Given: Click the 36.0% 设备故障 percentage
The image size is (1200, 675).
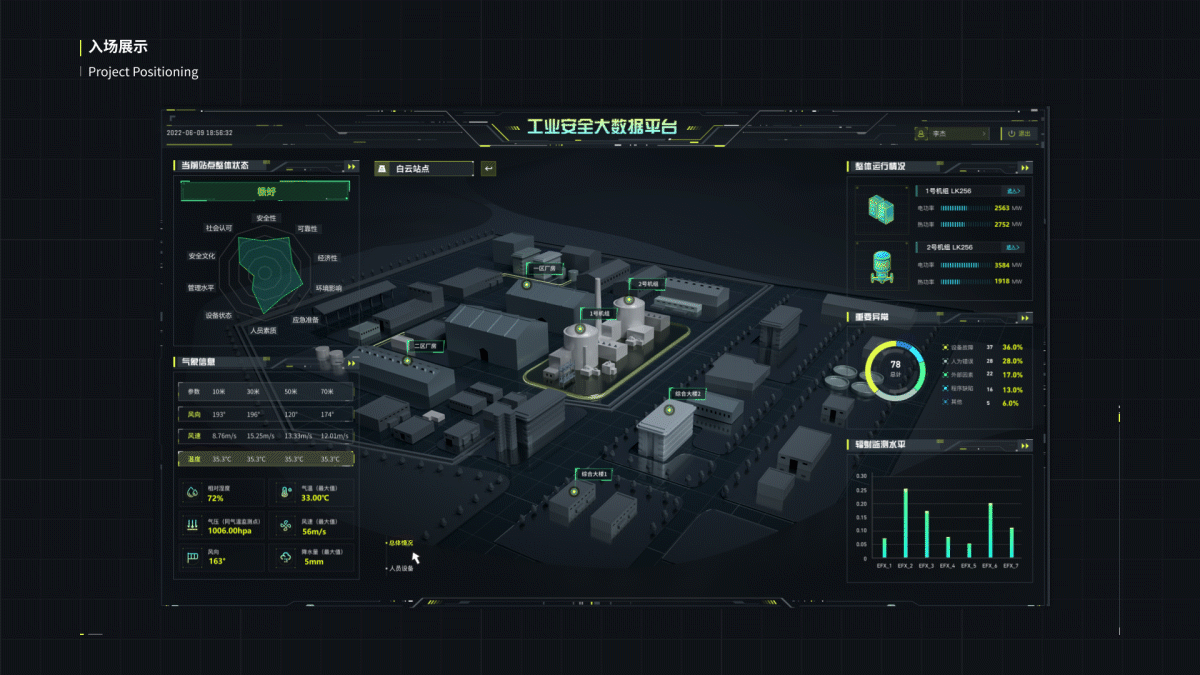Looking at the screenshot, I should pyautogui.click(x=1012, y=347).
